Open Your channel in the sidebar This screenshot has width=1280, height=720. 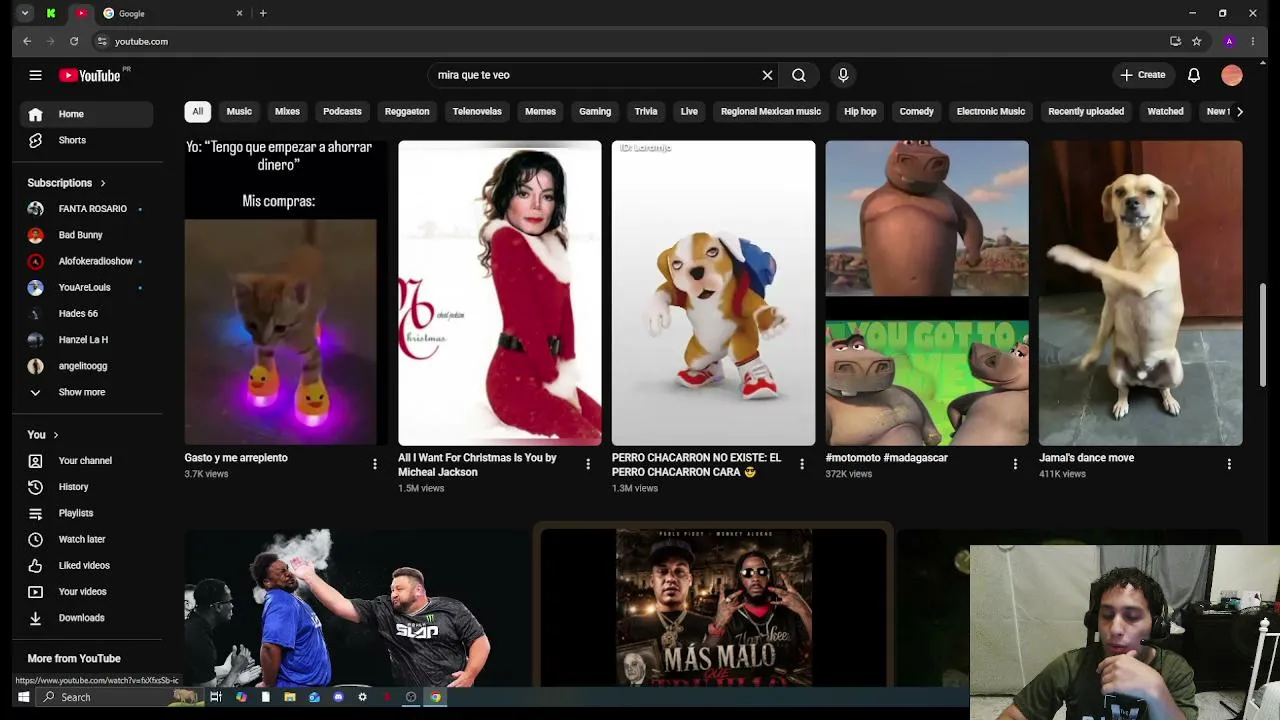pyautogui.click(x=87, y=461)
